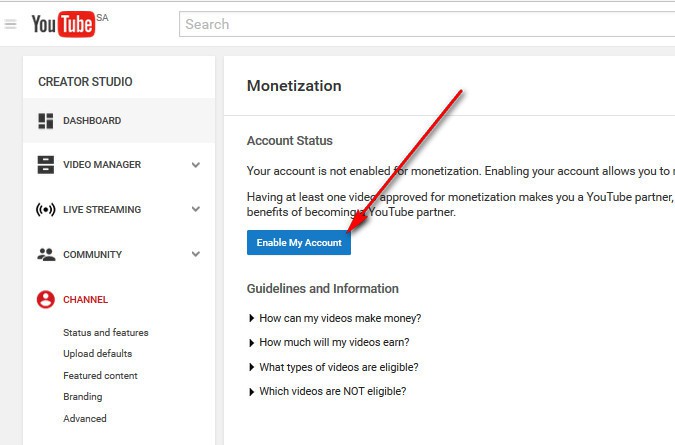
Task: Open the Dashboard menu item
Action: pyautogui.click(x=119, y=121)
